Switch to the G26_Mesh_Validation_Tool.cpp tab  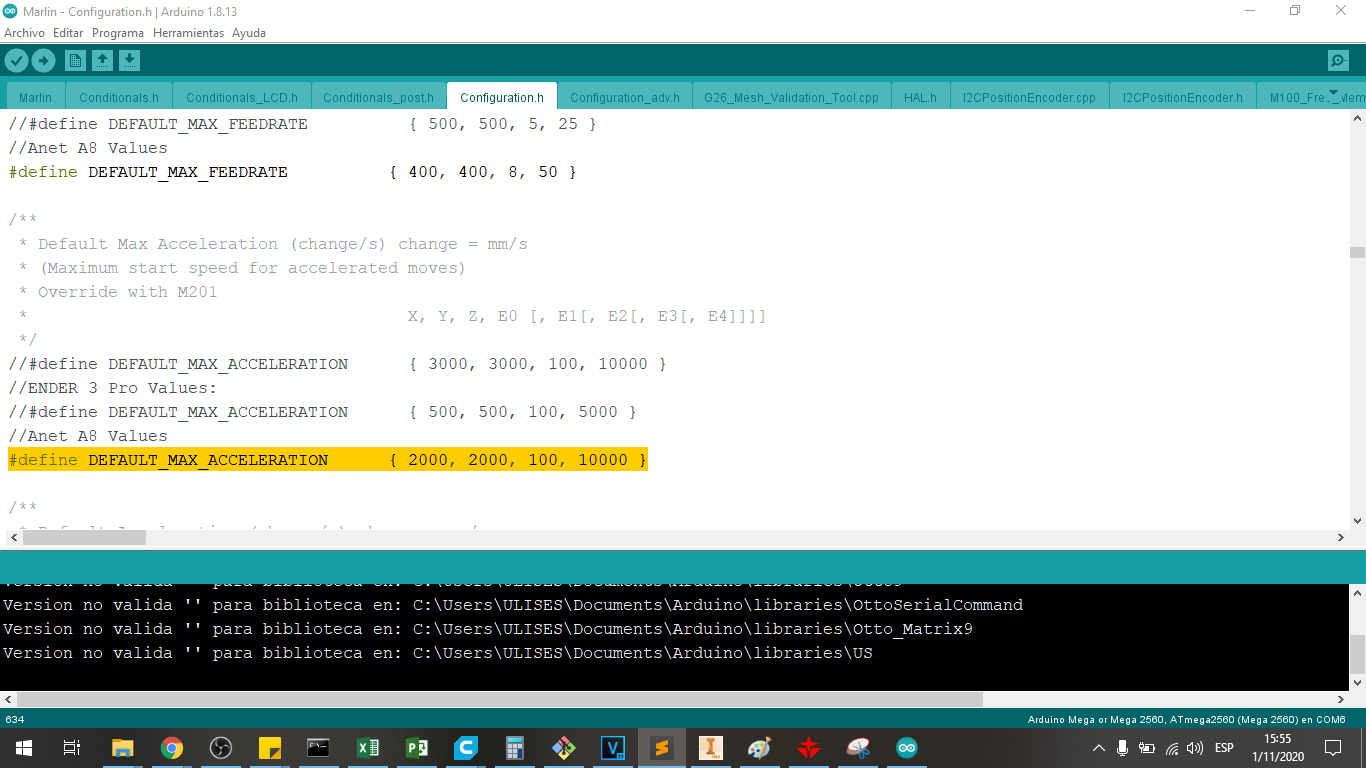(791, 97)
